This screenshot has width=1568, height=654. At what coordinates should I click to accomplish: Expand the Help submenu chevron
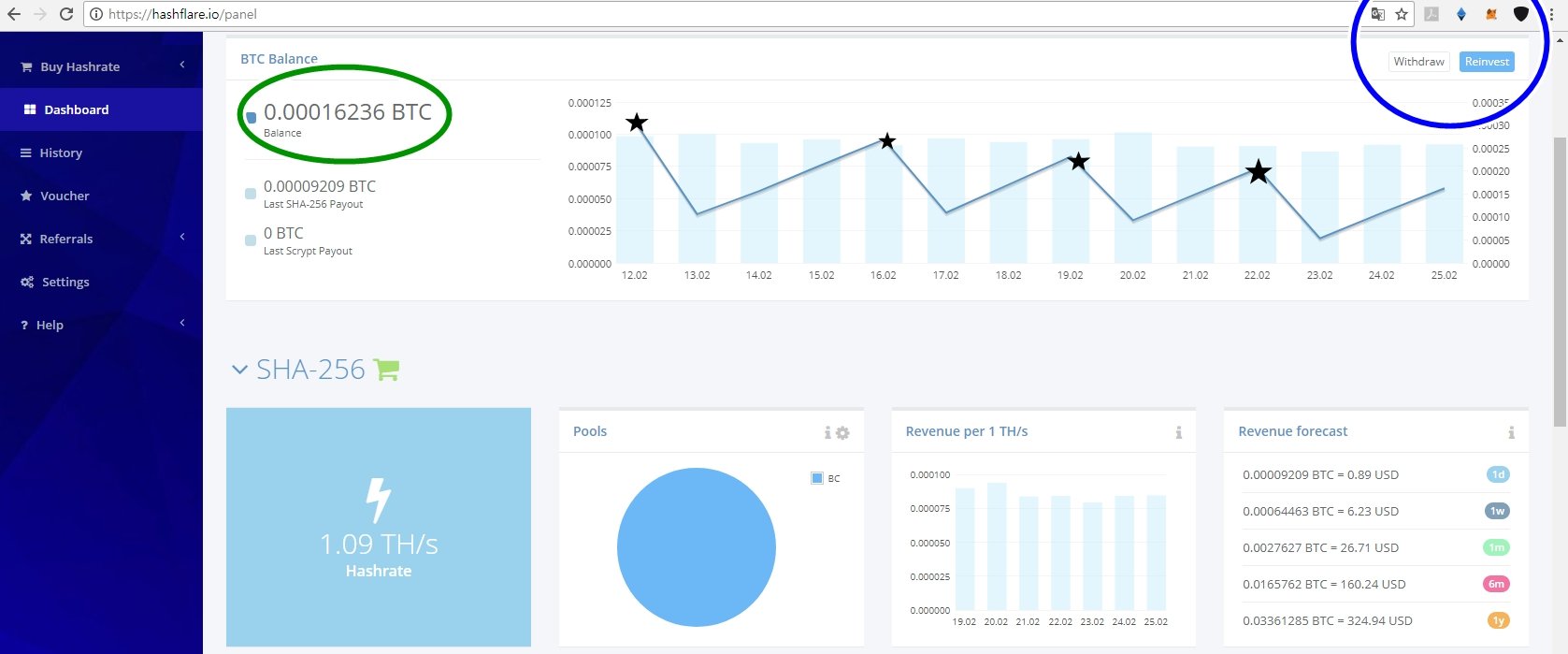[182, 323]
